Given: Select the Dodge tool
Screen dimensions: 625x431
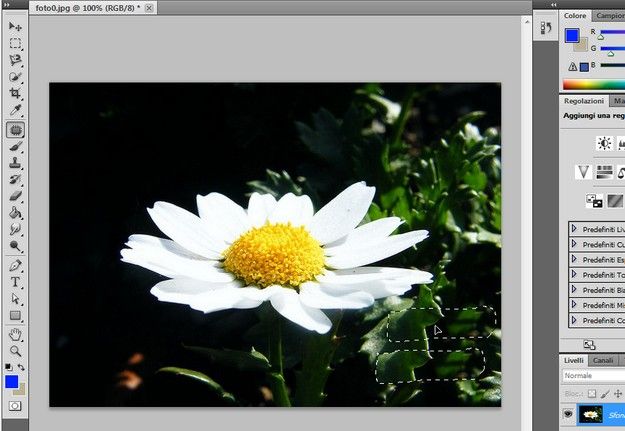Looking at the screenshot, I should pos(15,246).
